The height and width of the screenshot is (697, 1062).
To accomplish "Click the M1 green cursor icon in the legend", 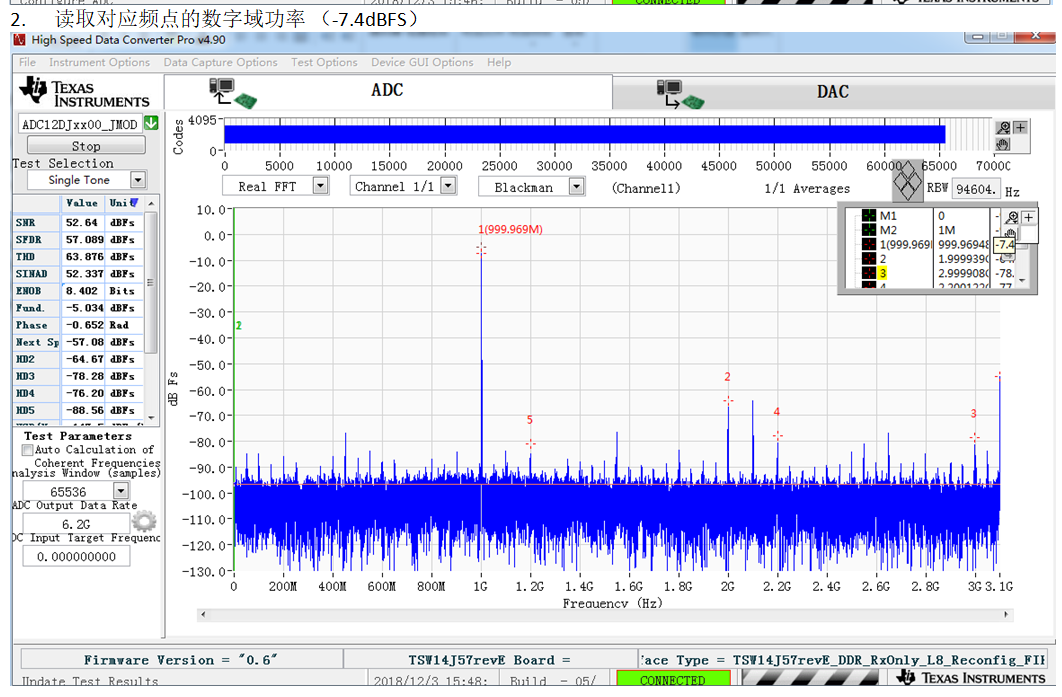I will click(869, 216).
